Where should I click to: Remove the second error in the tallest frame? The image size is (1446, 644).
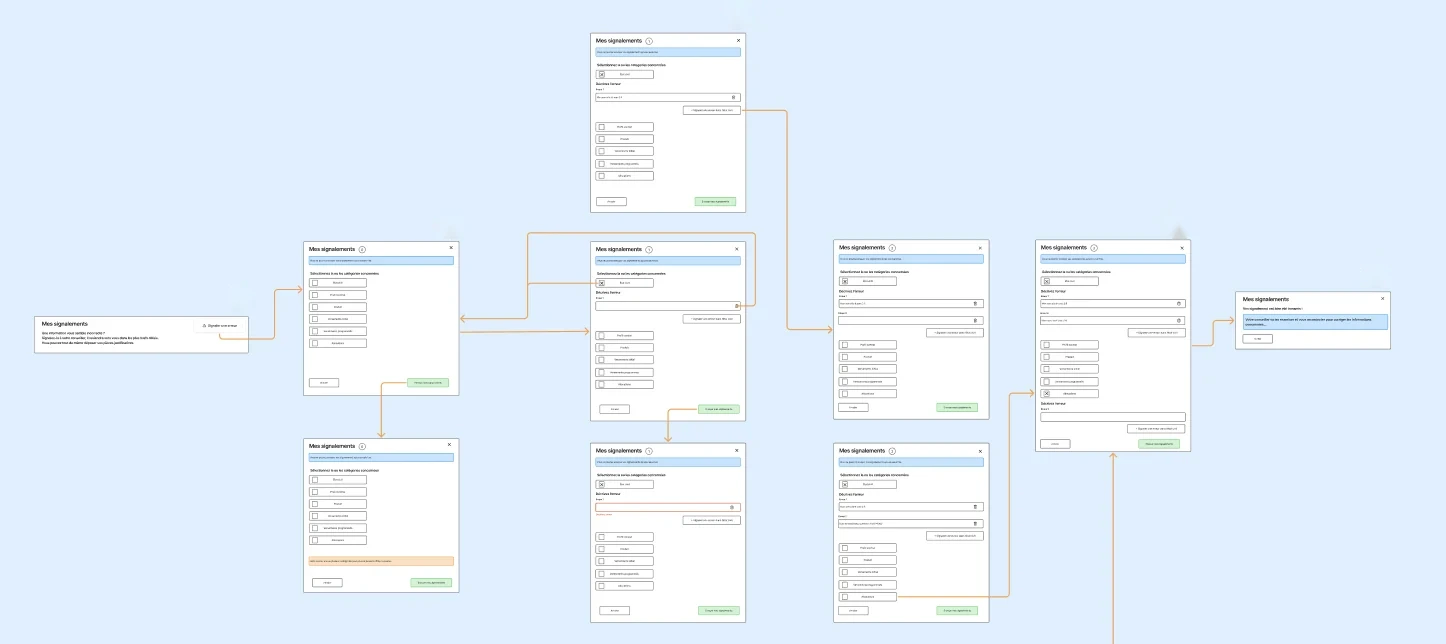click(x=1179, y=320)
